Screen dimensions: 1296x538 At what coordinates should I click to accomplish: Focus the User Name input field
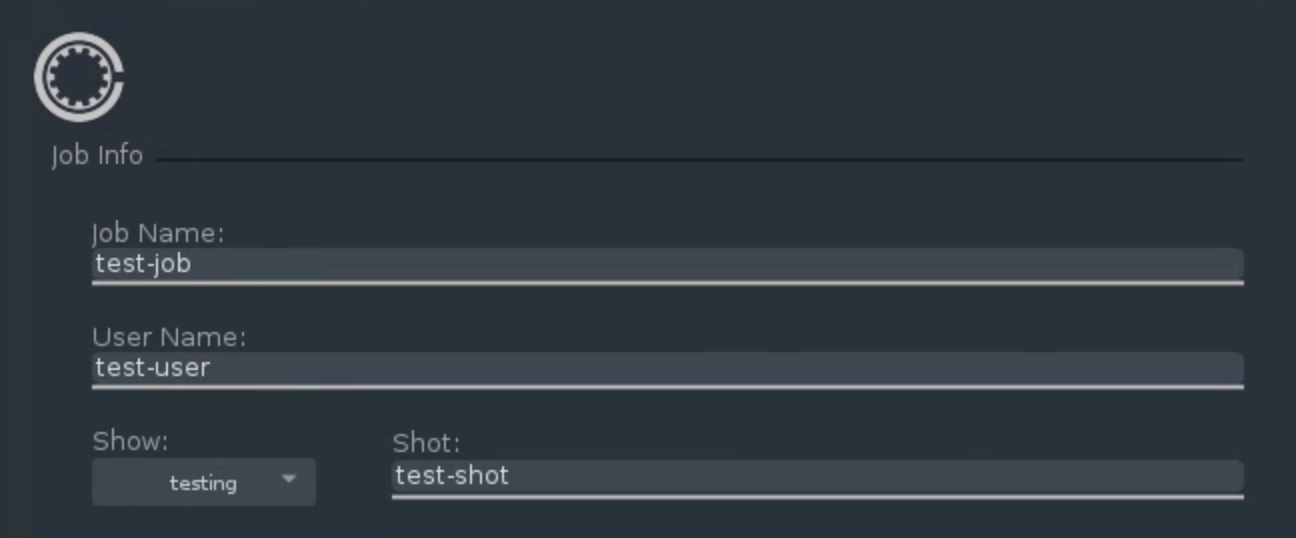click(x=668, y=369)
